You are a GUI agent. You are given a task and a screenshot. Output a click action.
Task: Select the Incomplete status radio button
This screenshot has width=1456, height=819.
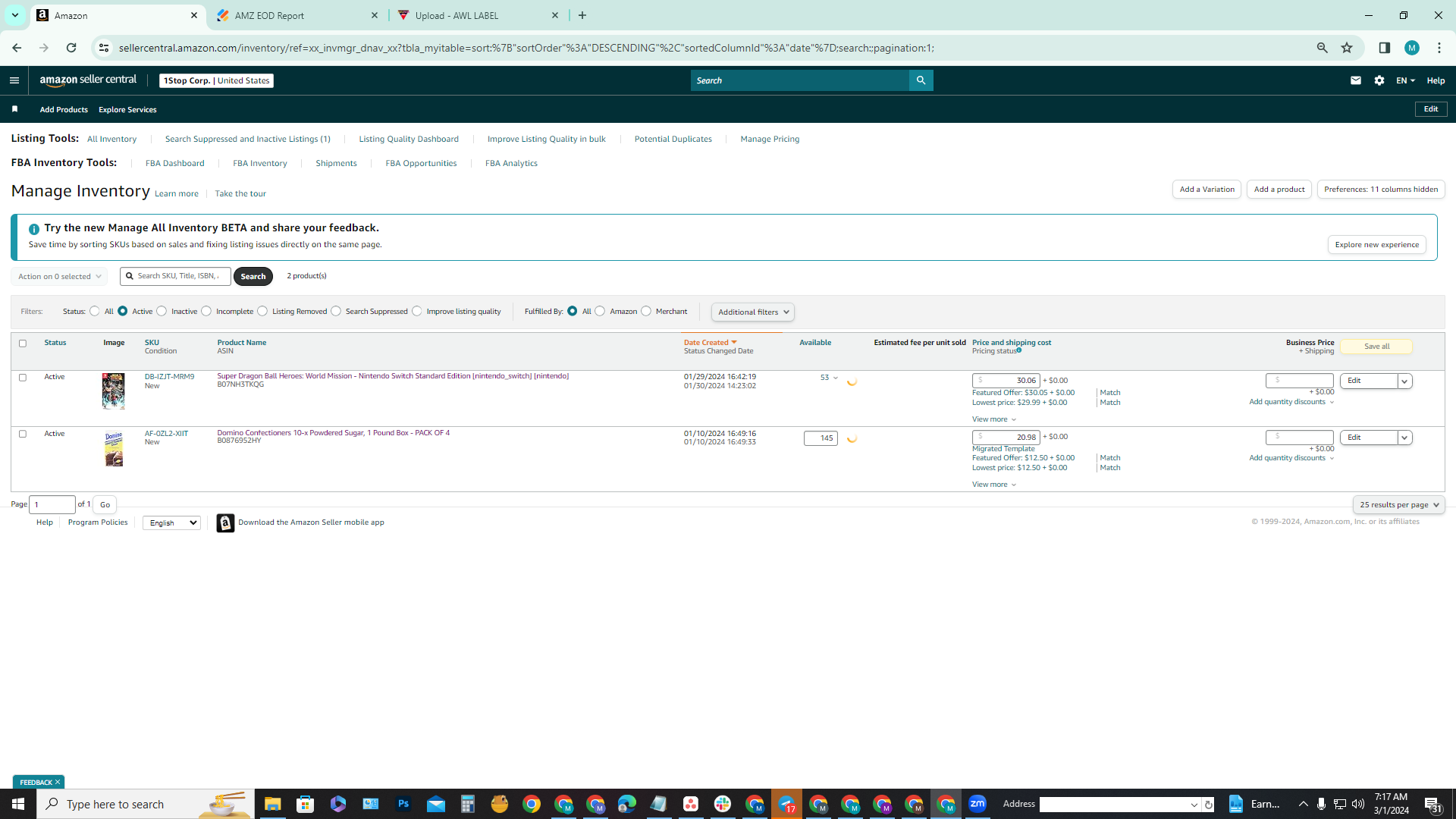(x=206, y=312)
